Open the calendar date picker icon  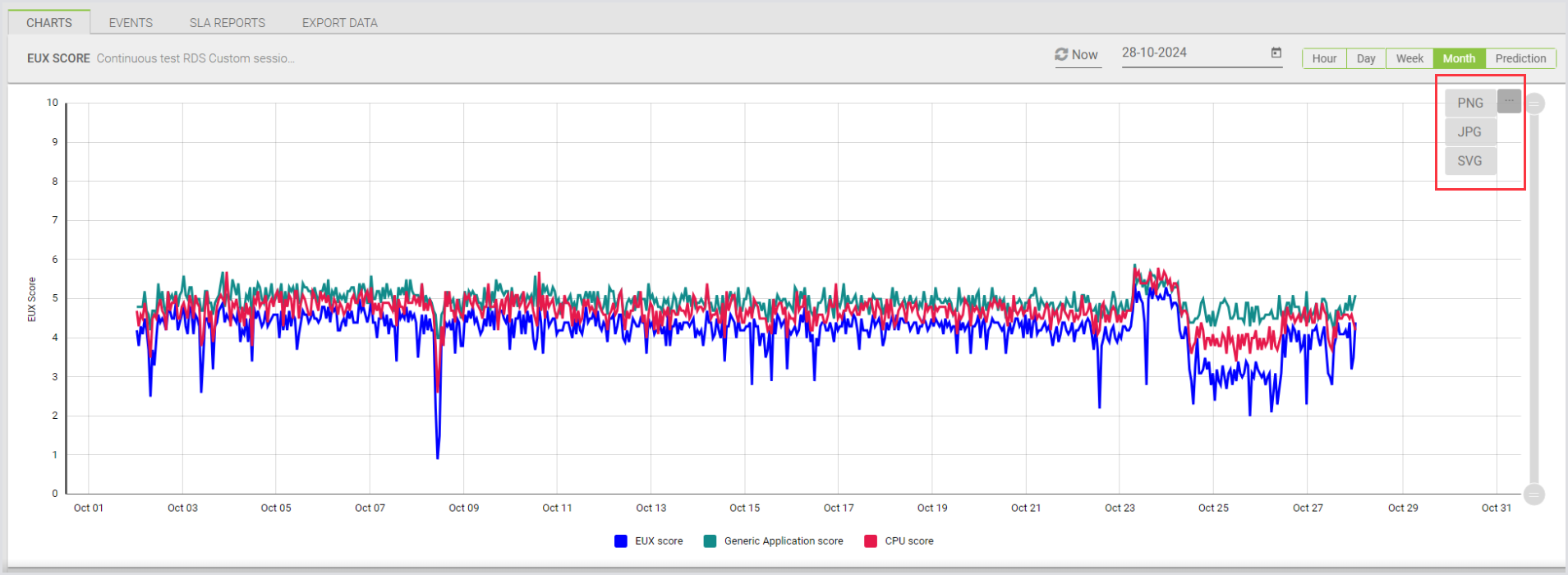click(1276, 53)
